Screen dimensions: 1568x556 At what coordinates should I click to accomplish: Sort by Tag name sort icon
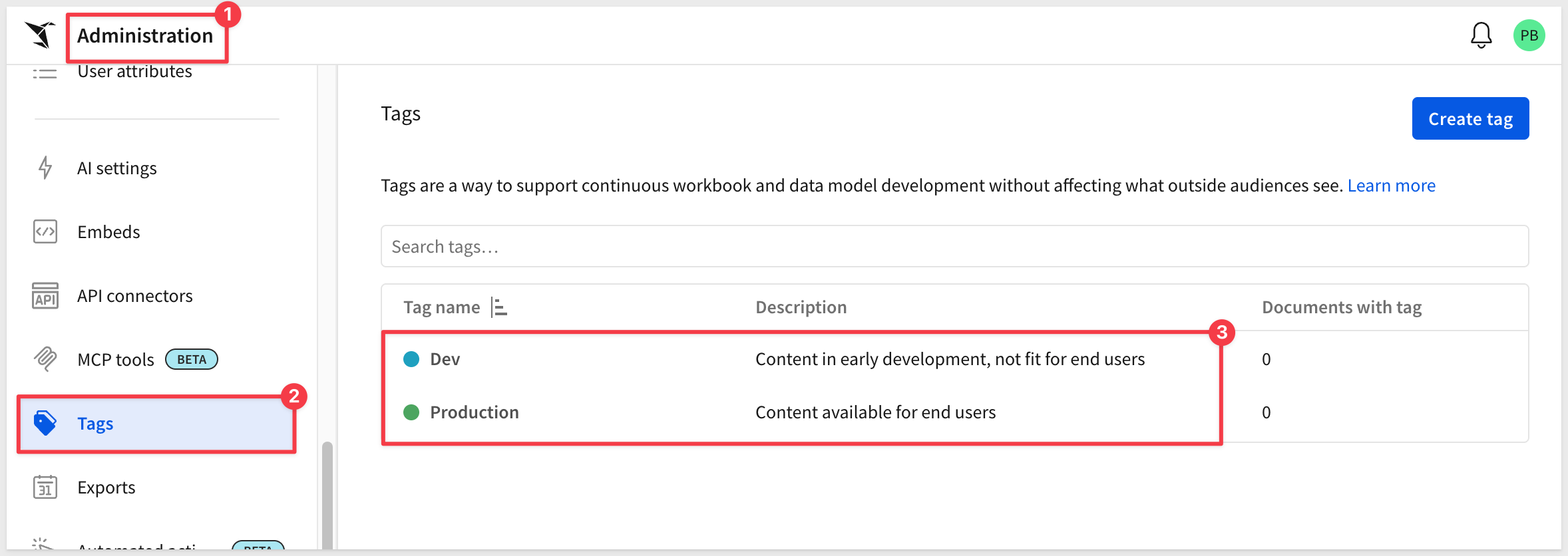499,307
